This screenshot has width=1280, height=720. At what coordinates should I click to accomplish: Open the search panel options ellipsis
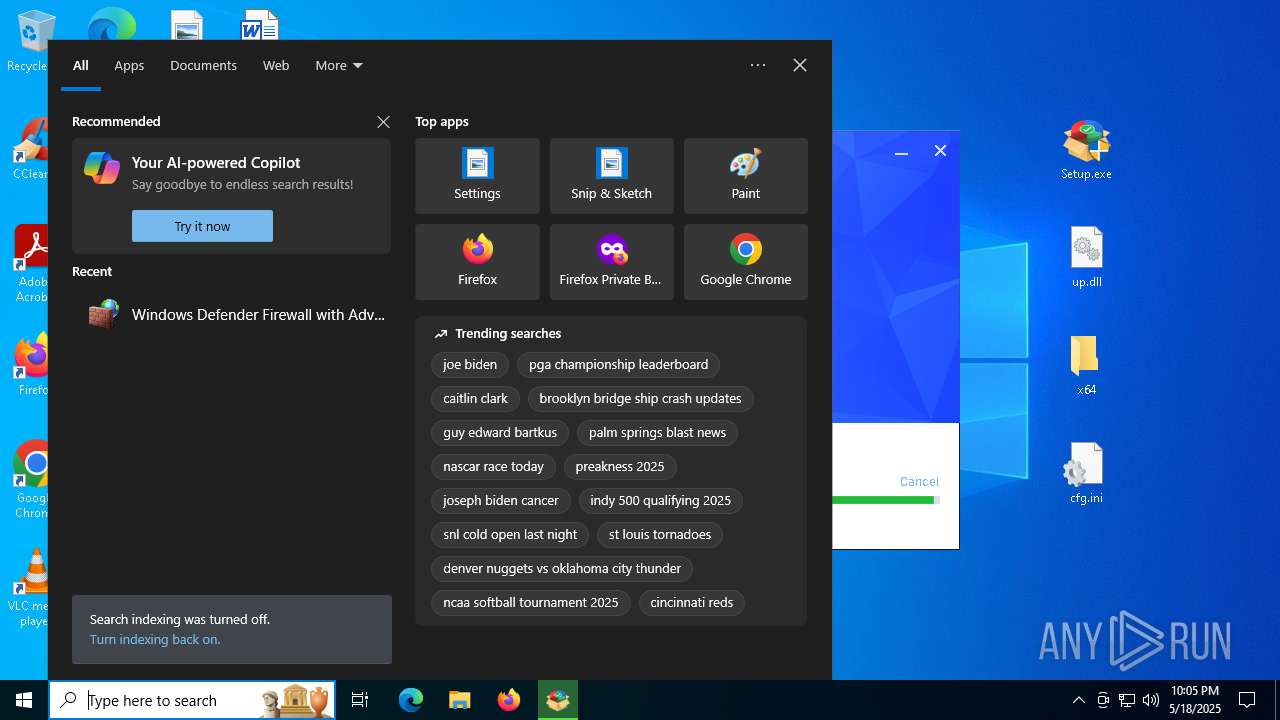pos(758,65)
